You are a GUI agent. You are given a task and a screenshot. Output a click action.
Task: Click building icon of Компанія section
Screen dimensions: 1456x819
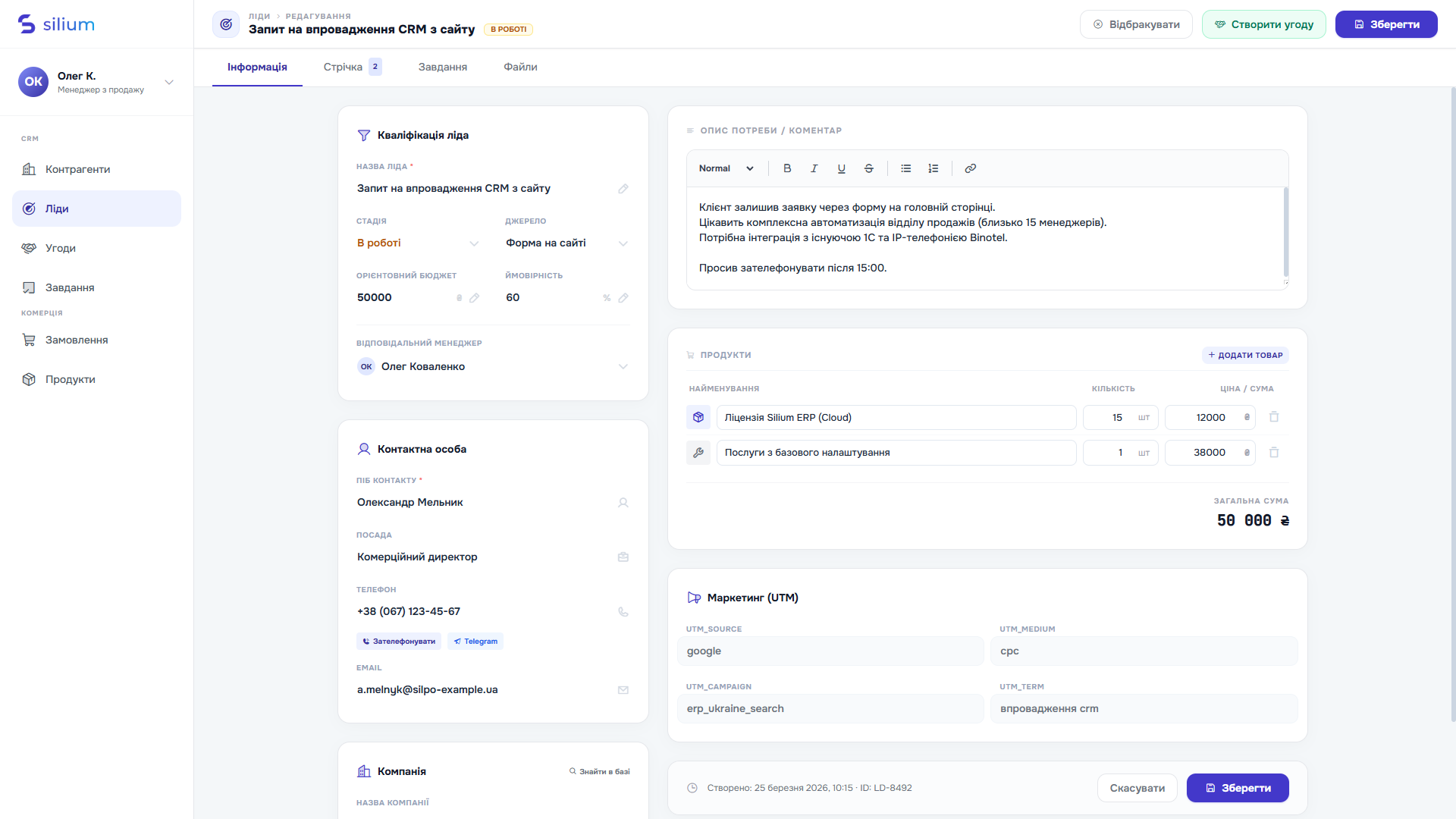364,771
